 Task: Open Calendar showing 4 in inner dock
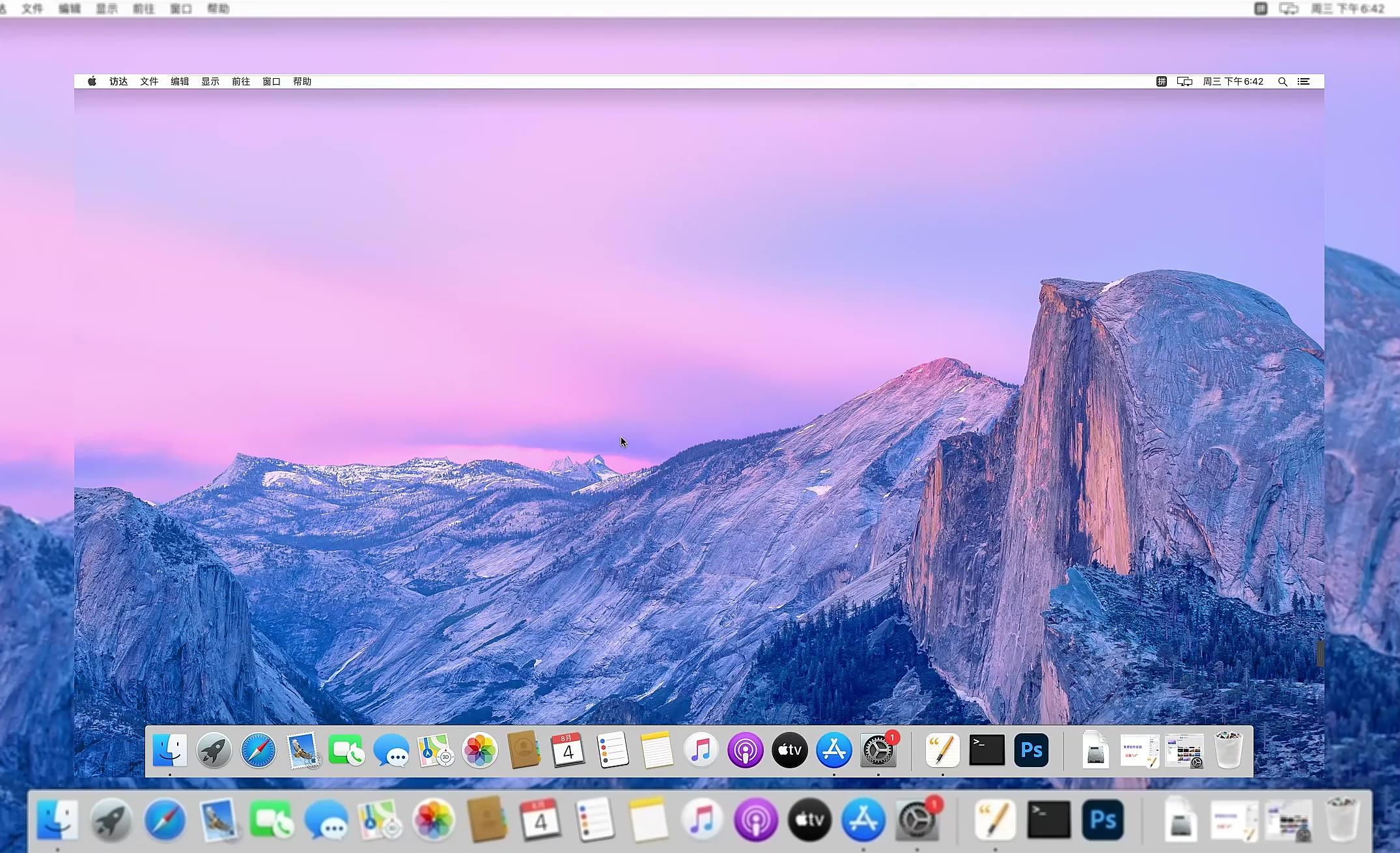click(x=568, y=750)
